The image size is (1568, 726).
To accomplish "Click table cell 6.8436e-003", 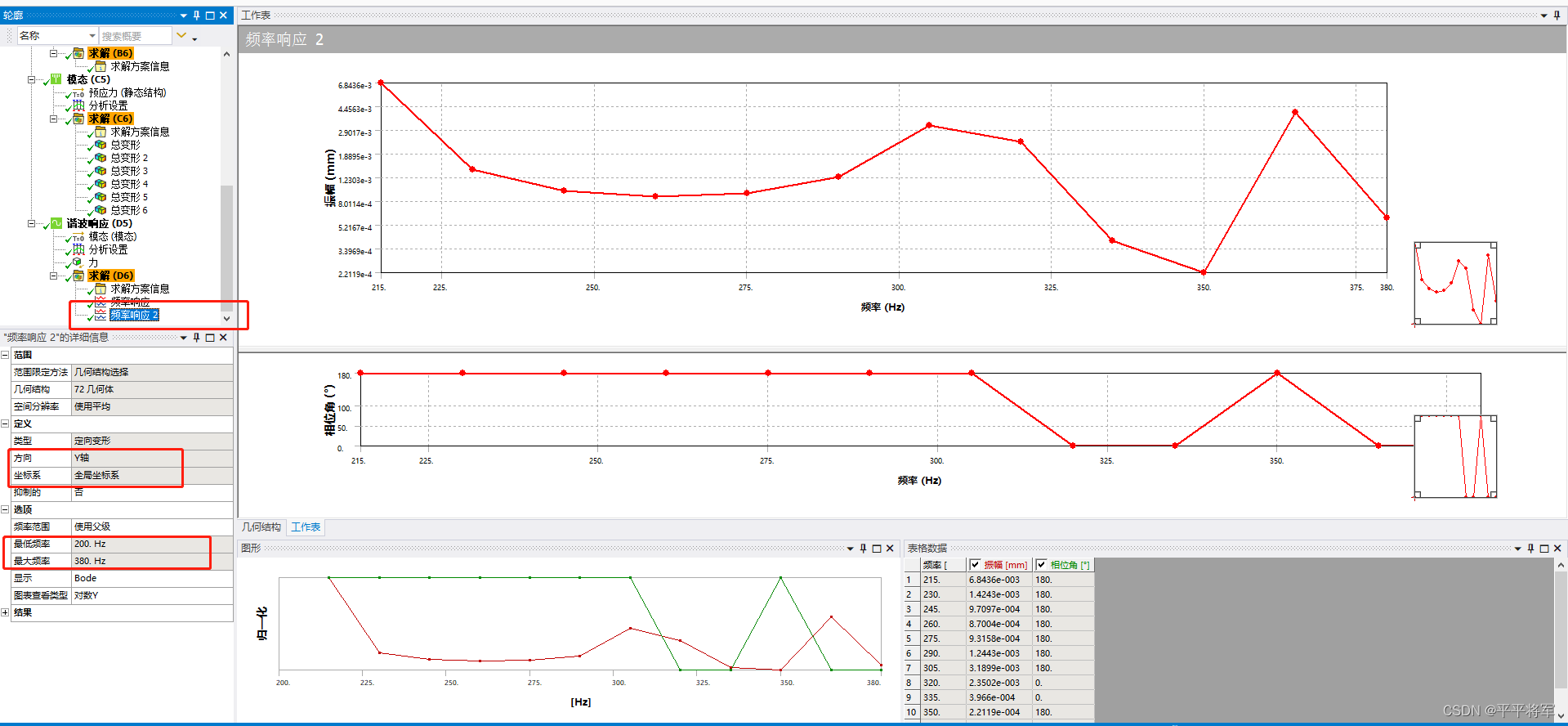I will tap(998, 580).
